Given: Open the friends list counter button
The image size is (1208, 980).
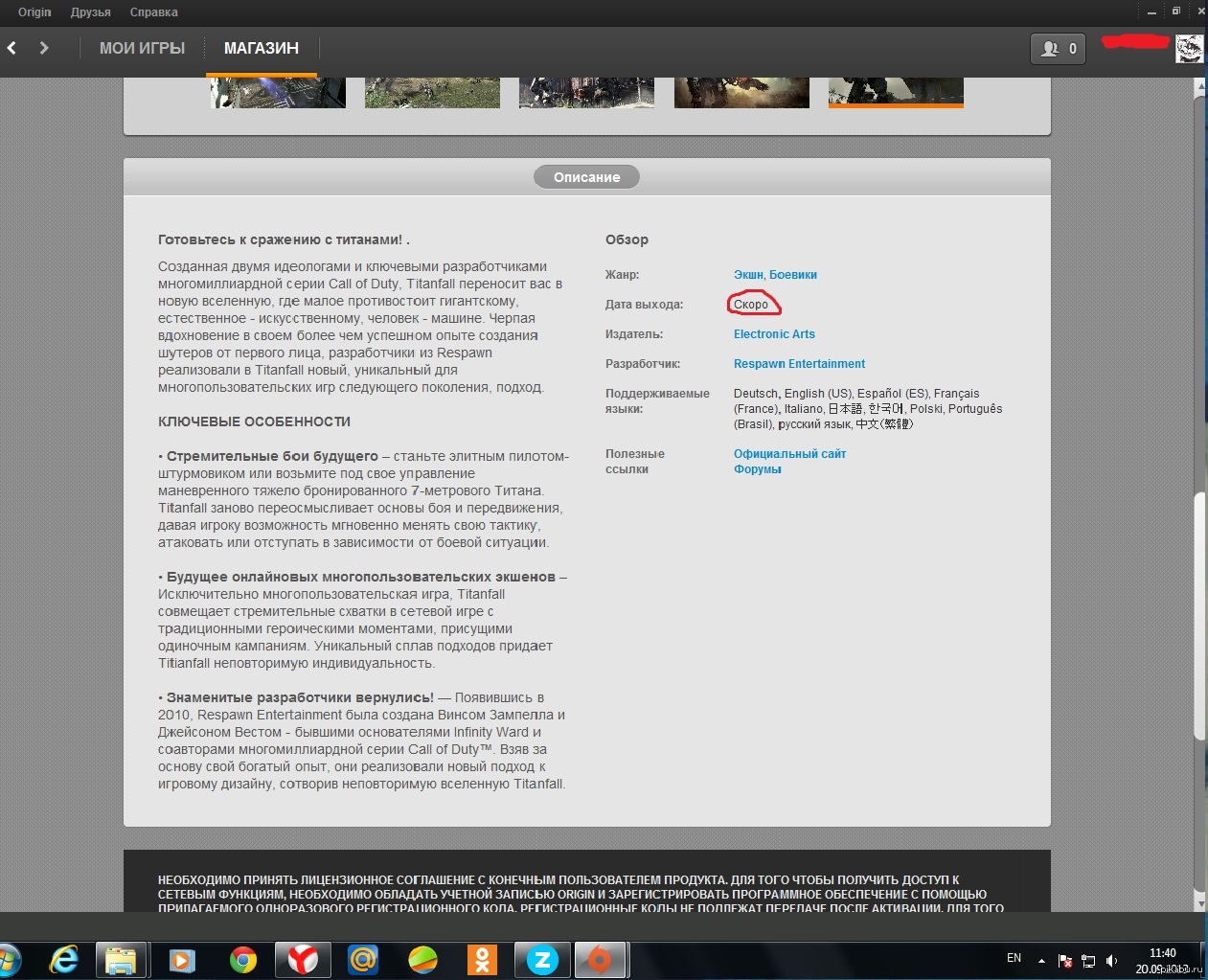Looking at the screenshot, I should tap(1058, 49).
